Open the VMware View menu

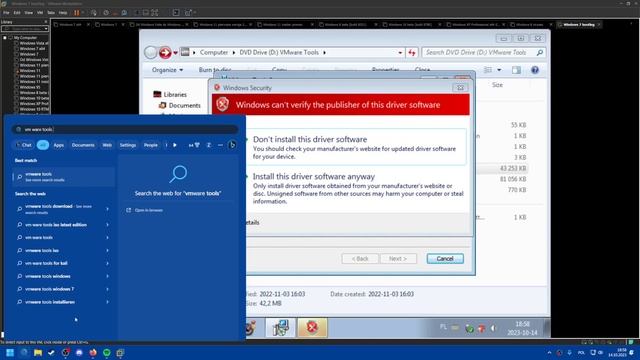click(29, 13)
